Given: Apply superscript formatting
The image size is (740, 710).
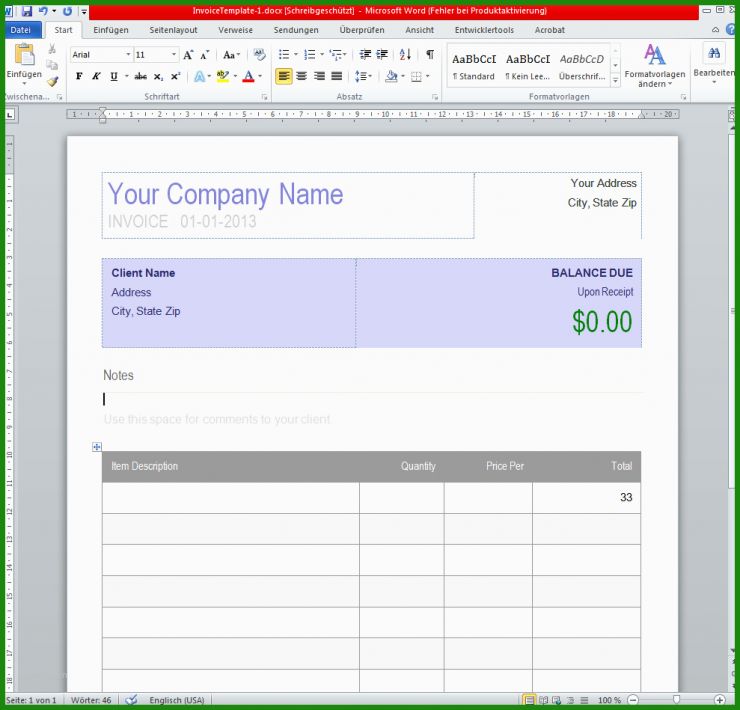Looking at the screenshot, I should coord(176,76).
